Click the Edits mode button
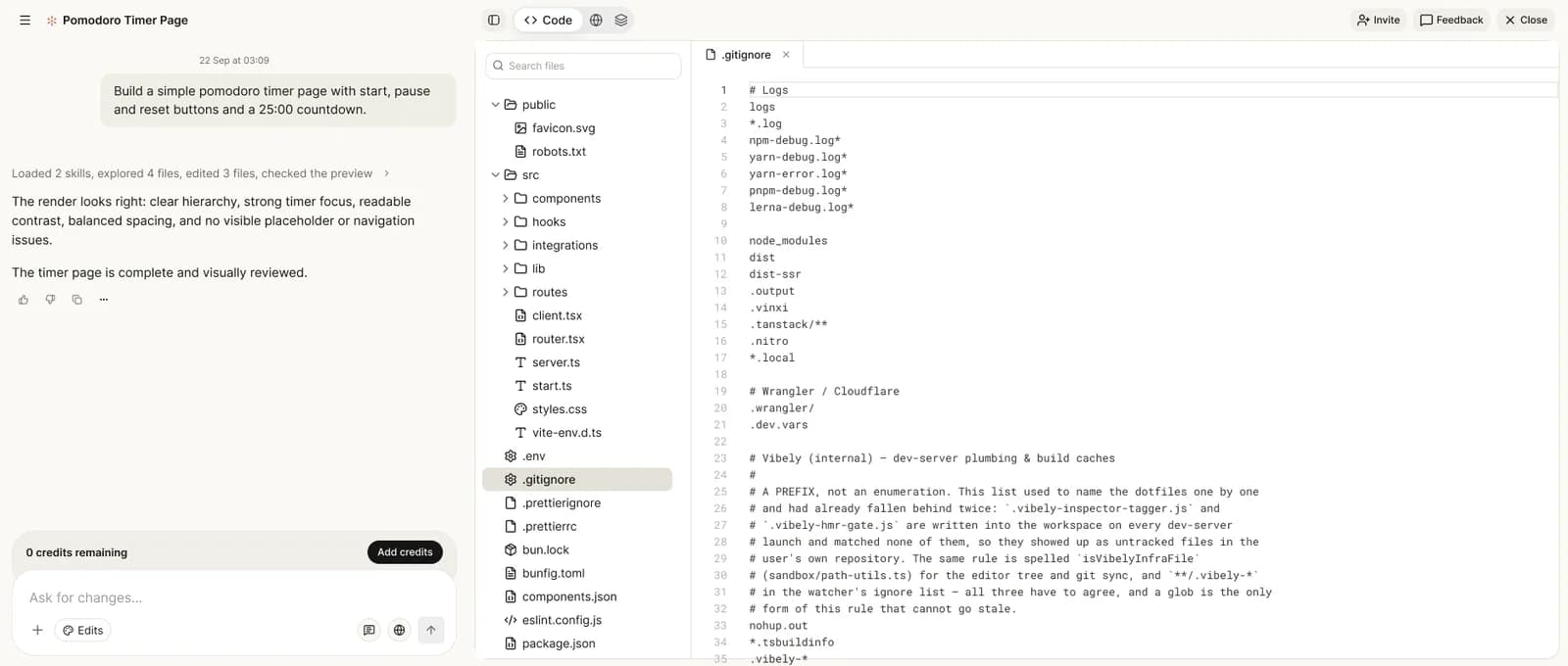Image resolution: width=1568 pixels, height=666 pixels. 83,630
